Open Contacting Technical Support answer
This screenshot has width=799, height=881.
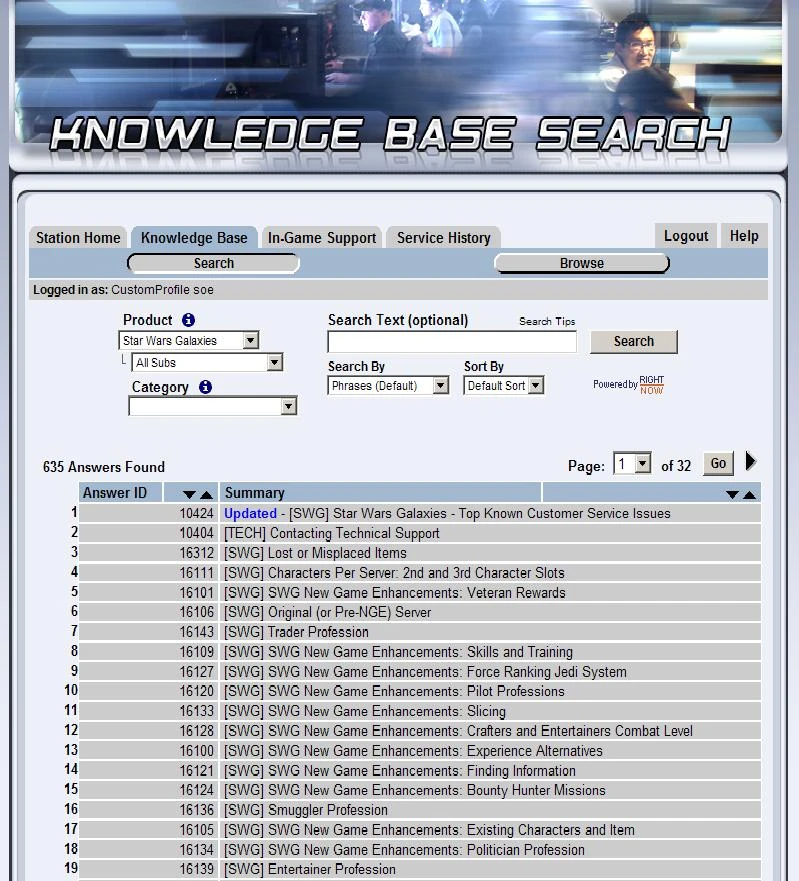(x=332, y=533)
